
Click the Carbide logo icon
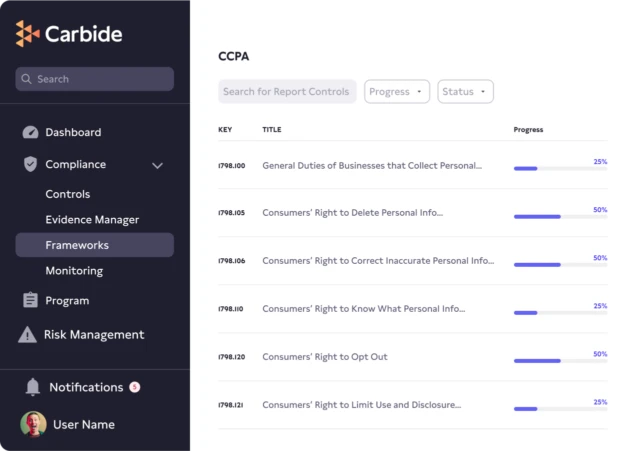28,33
